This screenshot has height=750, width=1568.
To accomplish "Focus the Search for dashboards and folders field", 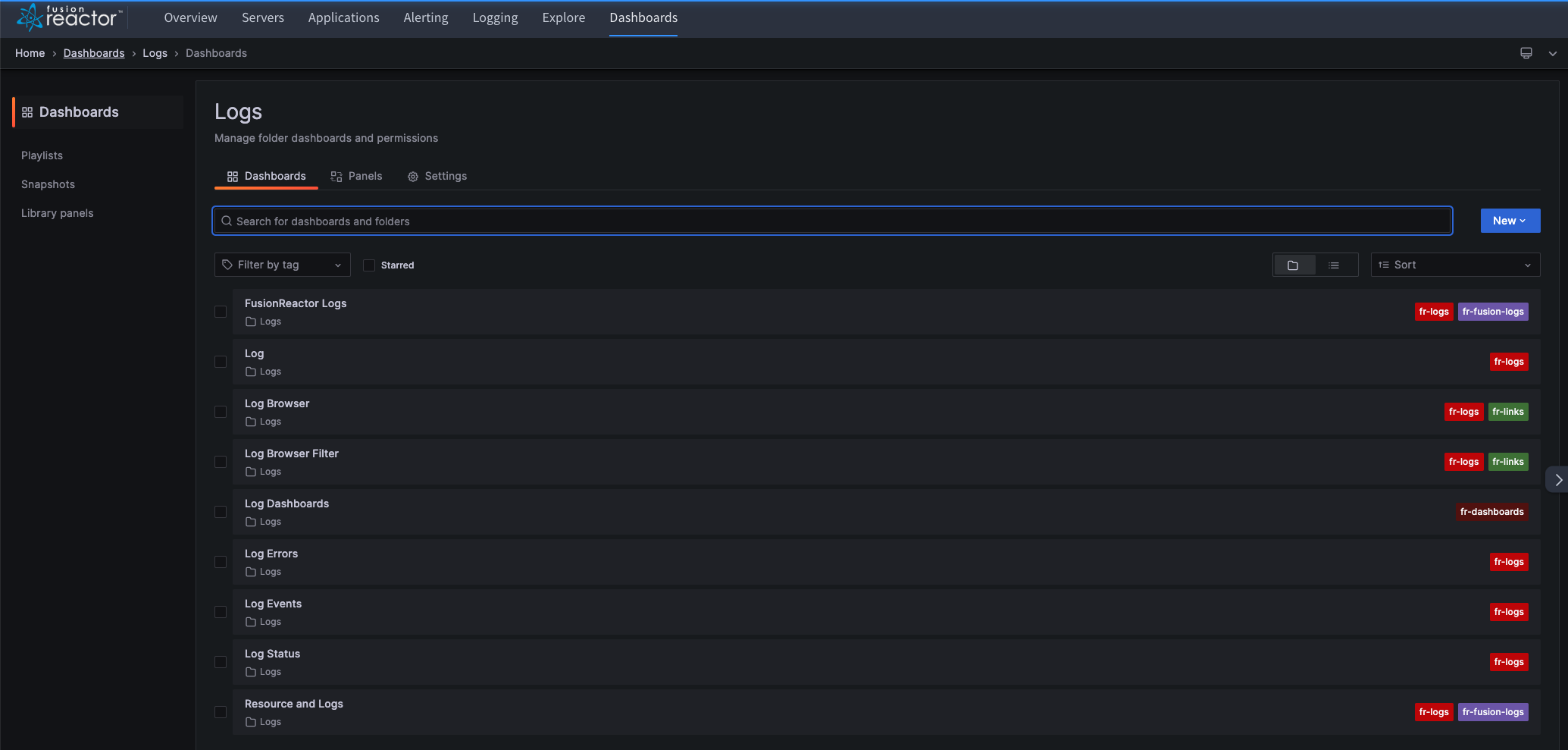I will pos(832,221).
